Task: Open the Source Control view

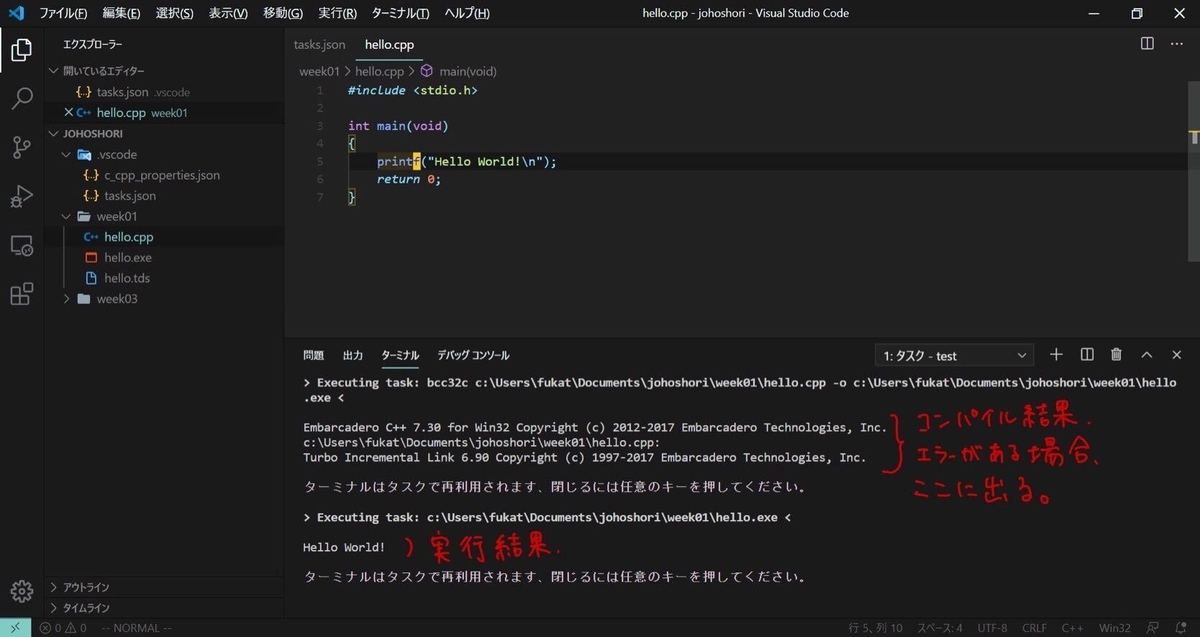Action: [21, 148]
